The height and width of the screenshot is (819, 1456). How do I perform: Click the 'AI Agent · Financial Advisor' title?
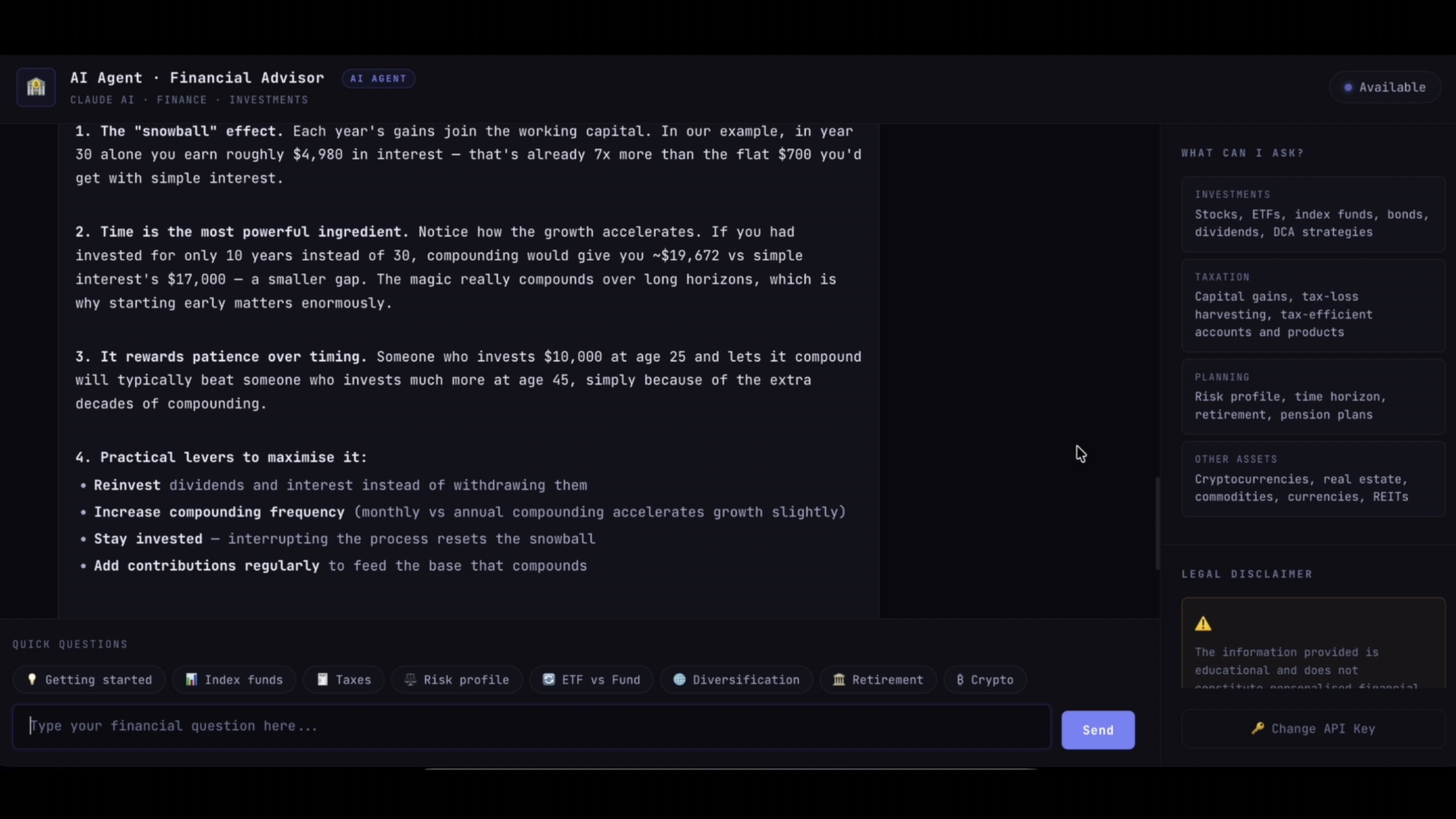click(x=197, y=78)
